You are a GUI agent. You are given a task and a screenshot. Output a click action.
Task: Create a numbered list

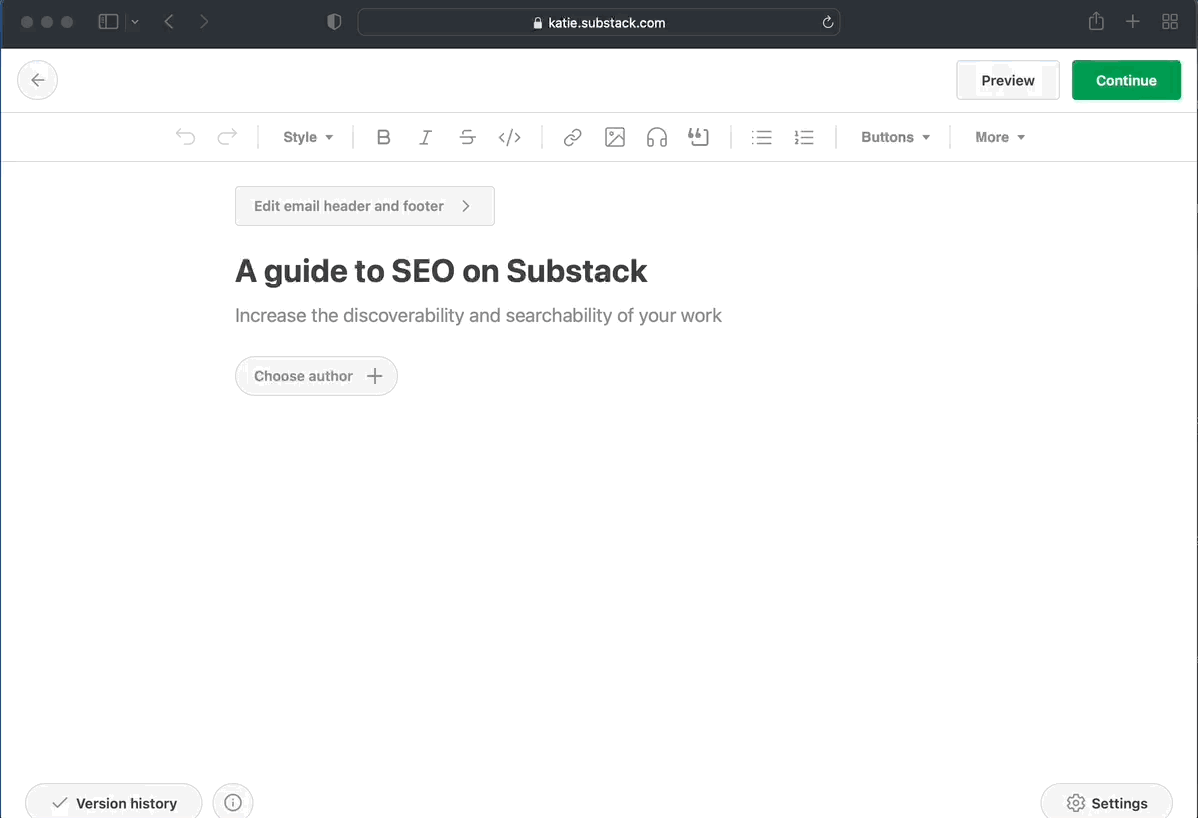click(804, 137)
